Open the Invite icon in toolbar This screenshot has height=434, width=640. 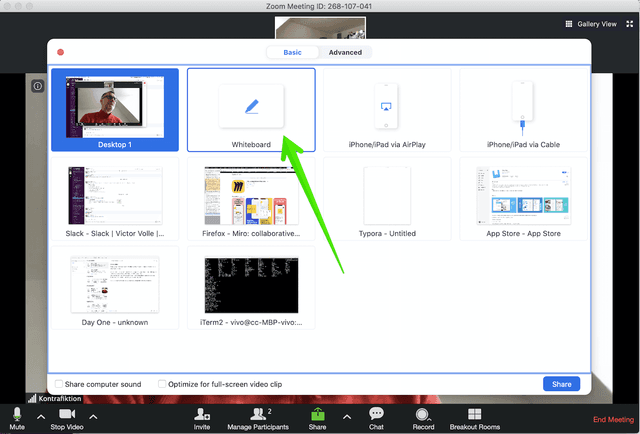202,414
